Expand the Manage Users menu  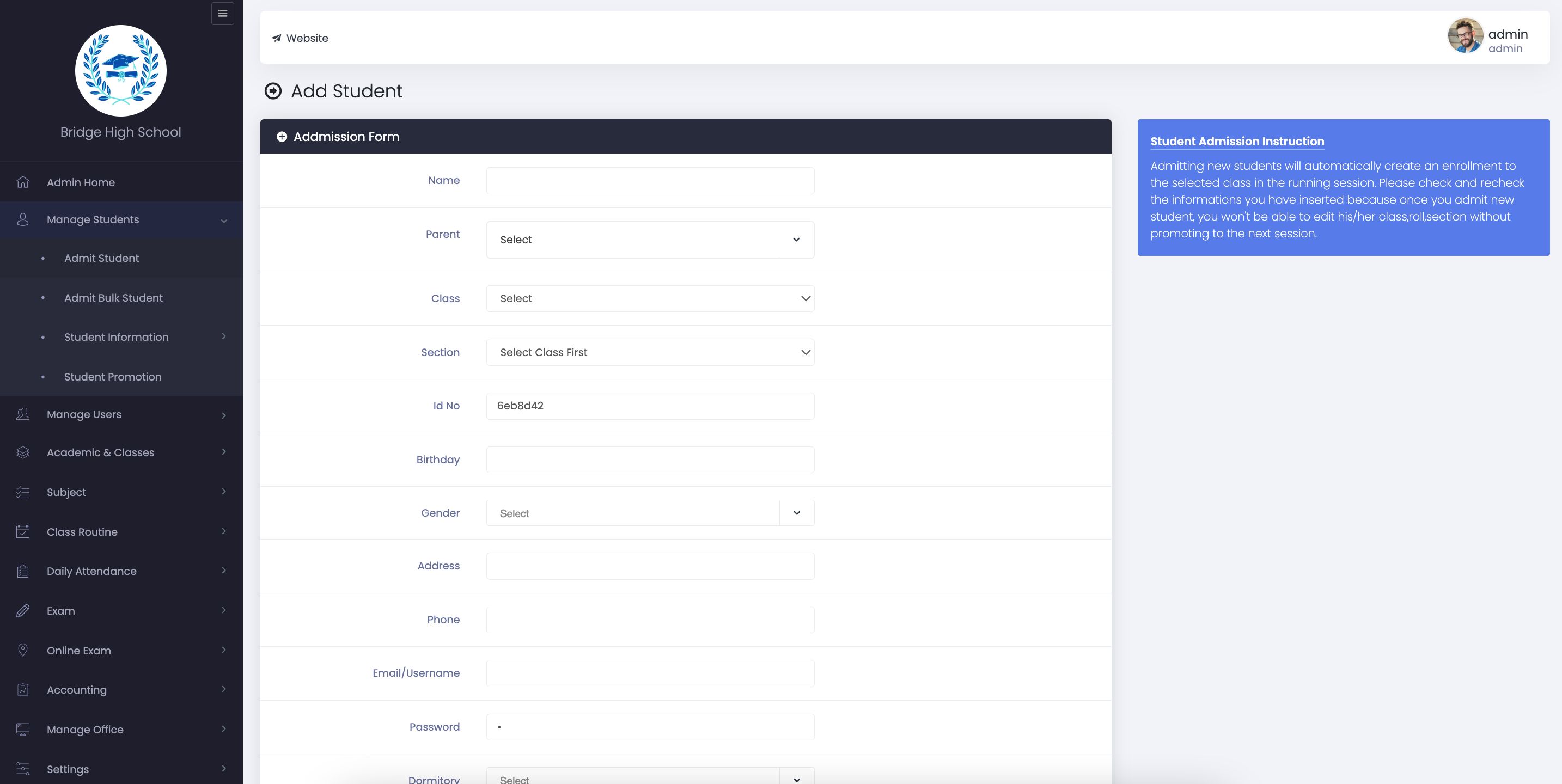(84, 415)
